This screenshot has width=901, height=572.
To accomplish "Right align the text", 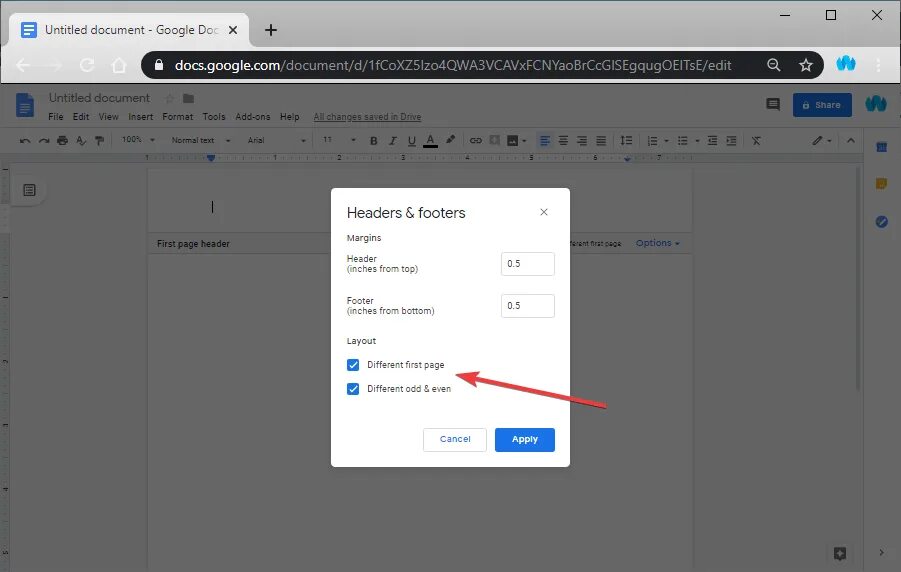I will point(582,141).
